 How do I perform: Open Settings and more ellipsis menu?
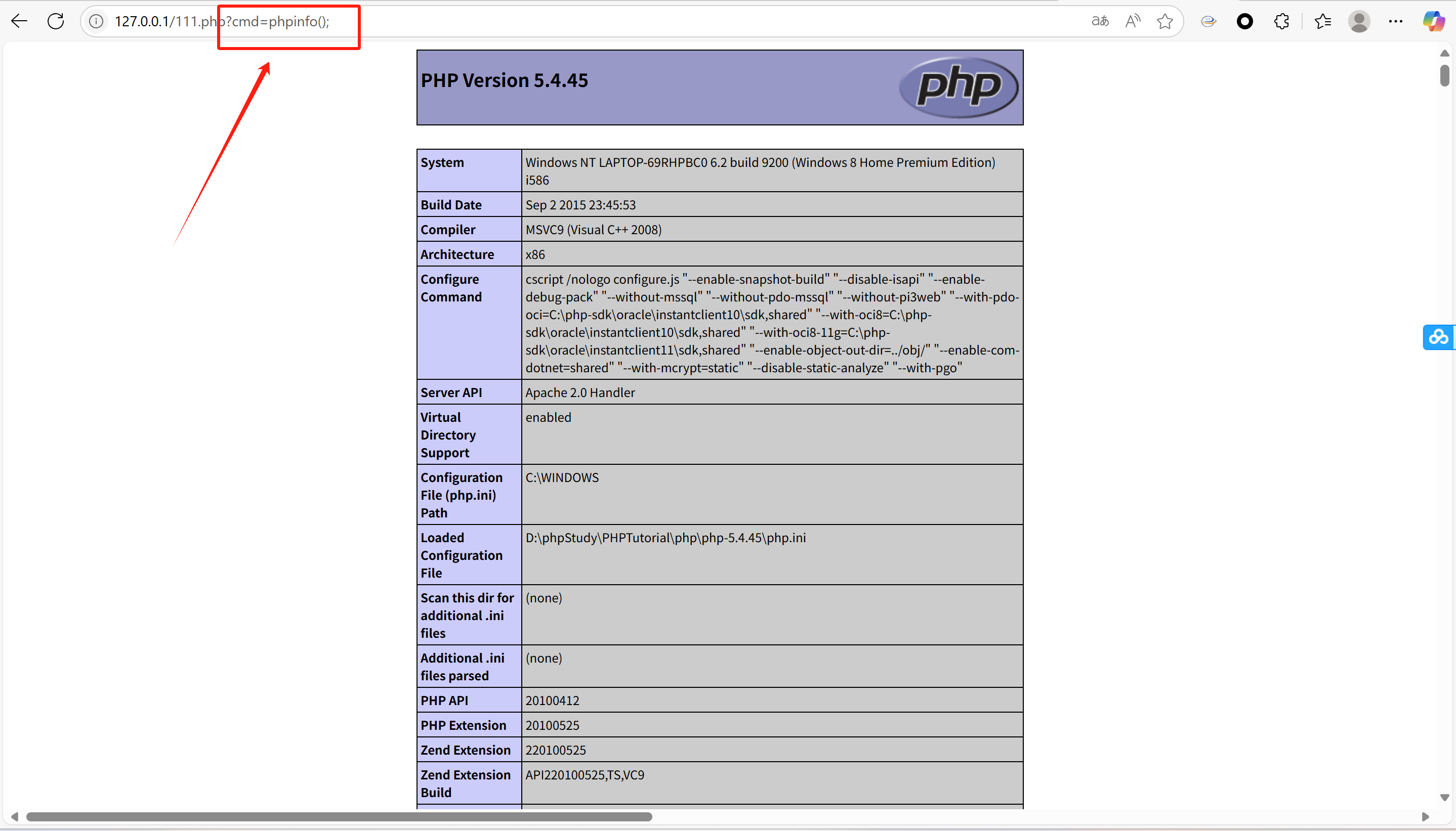coord(1396,22)
